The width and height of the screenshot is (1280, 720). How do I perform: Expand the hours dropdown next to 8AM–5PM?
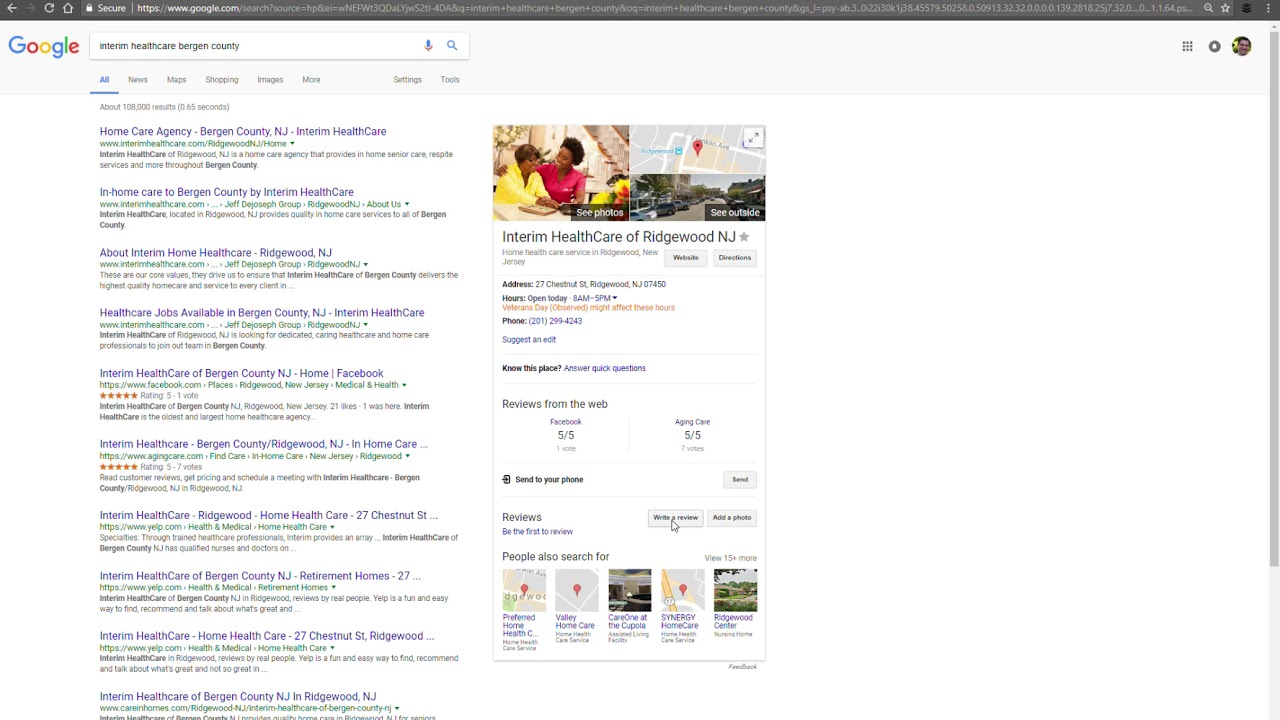[x=614, y=298]
